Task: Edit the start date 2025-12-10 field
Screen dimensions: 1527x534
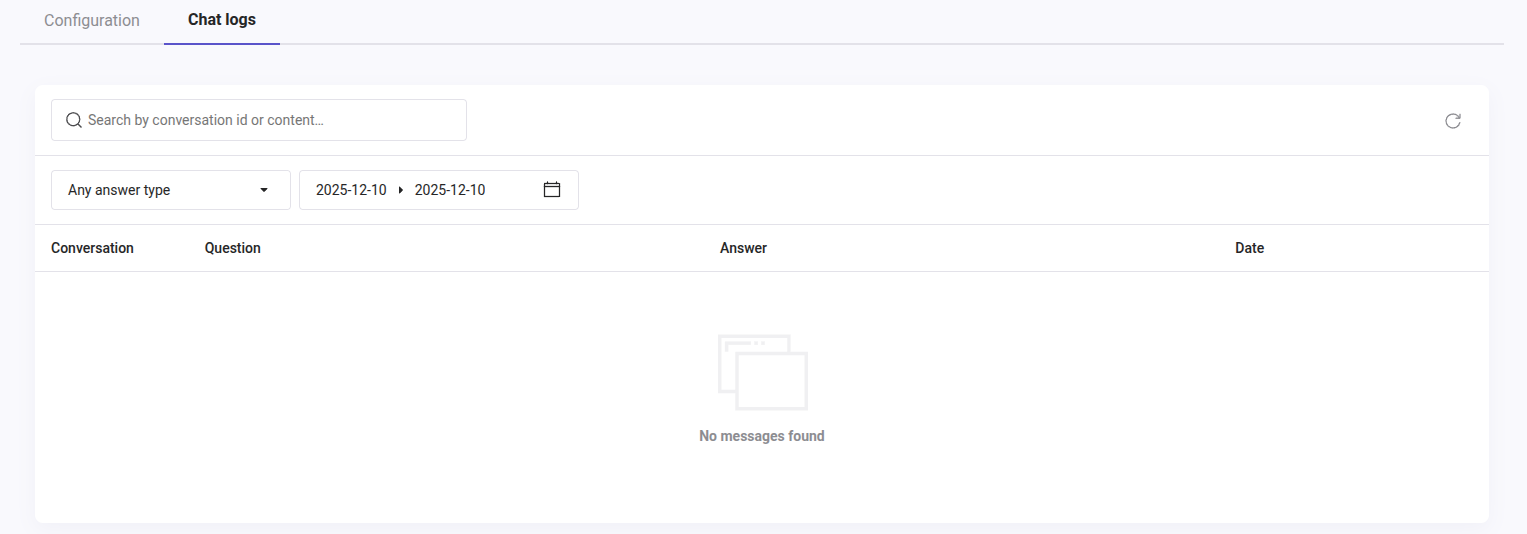Action: [x=351, y=190]
